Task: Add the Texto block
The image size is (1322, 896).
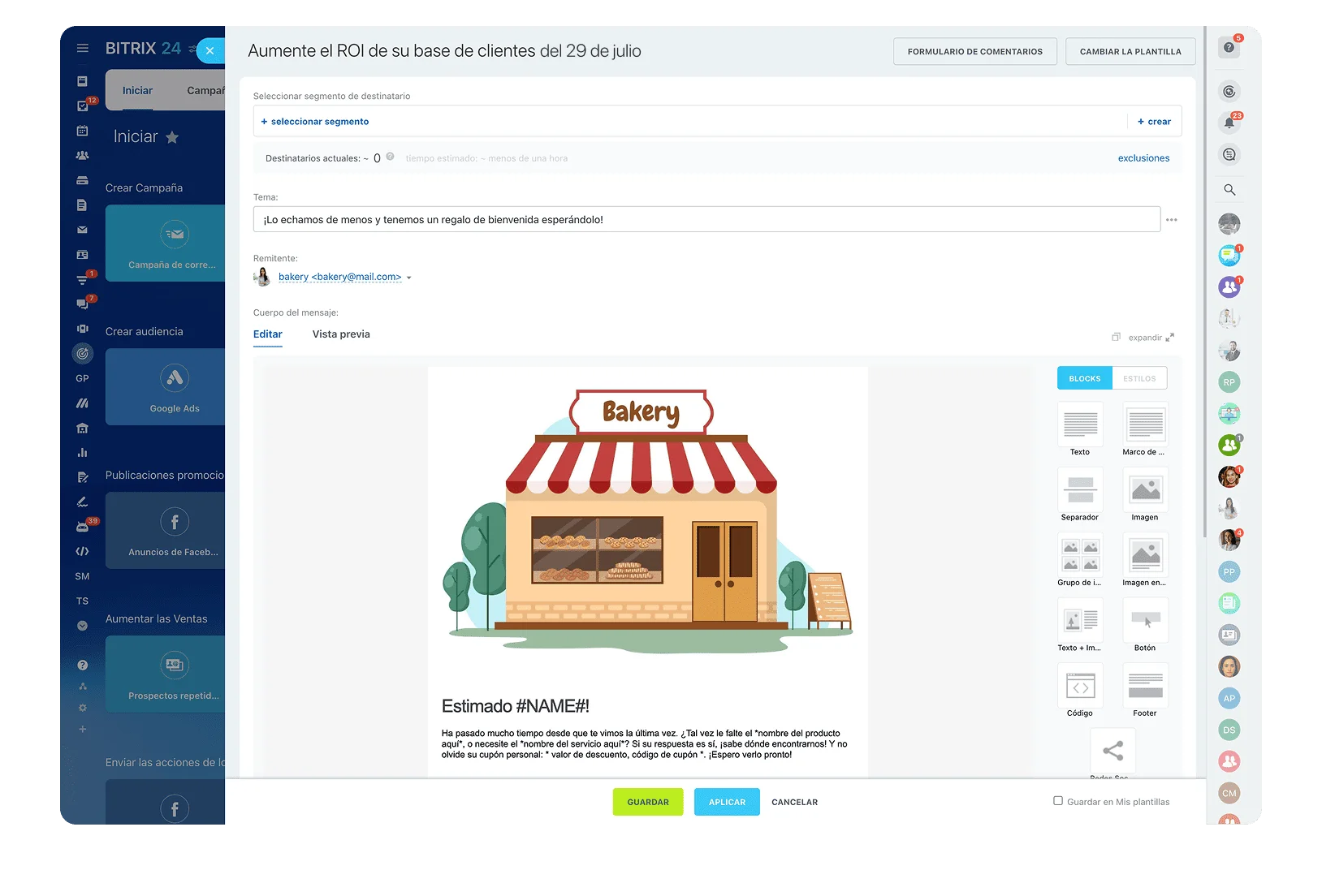Action: [1080, 429]
